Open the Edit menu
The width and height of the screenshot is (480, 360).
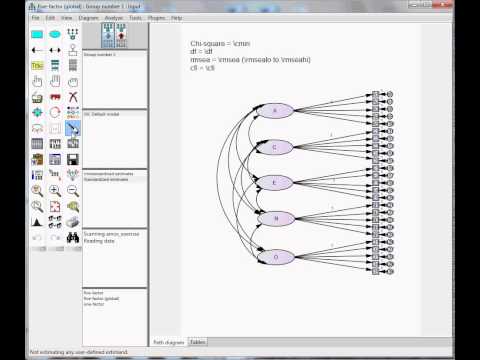(50, 18)
